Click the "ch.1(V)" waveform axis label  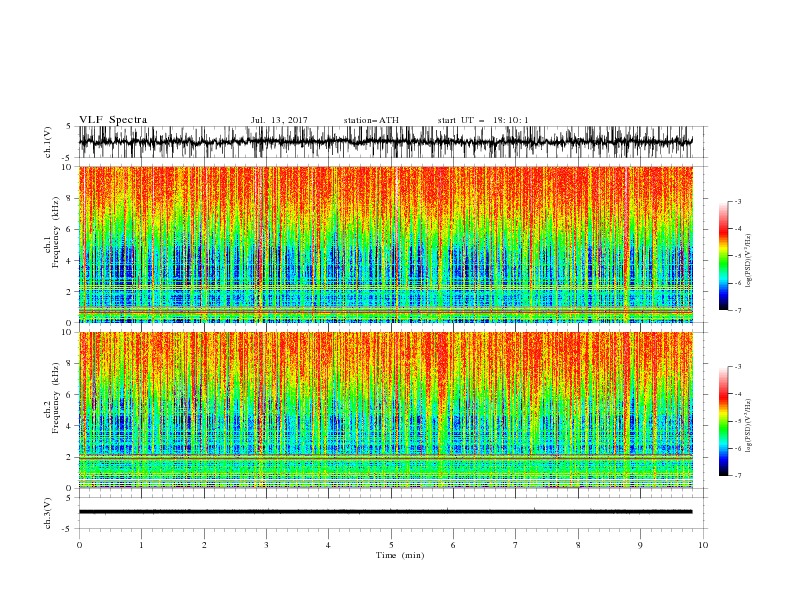click(48, 142)
